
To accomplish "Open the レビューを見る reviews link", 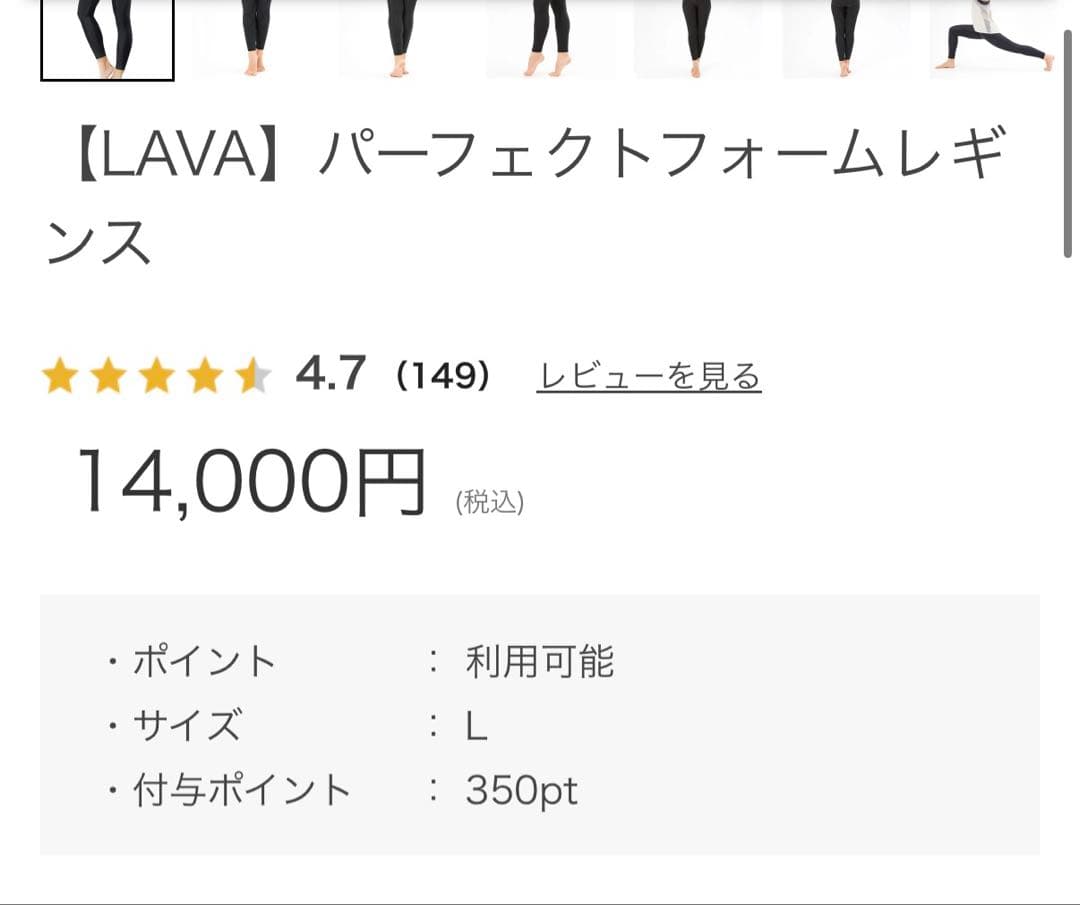I will 648,377.
